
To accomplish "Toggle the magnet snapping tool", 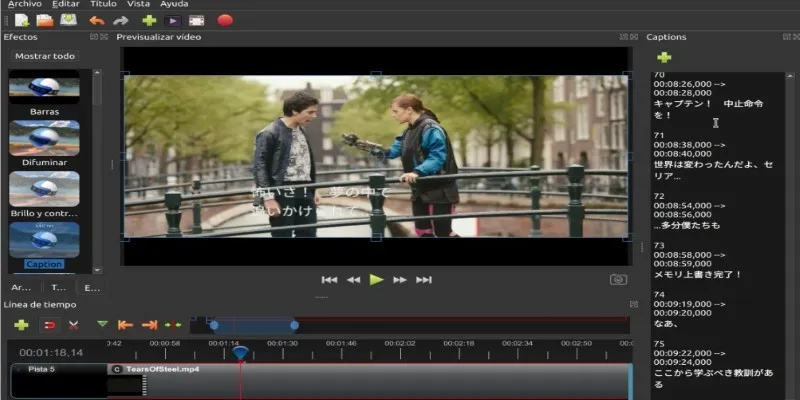I will pyautogui.click(x=50, y=325).
